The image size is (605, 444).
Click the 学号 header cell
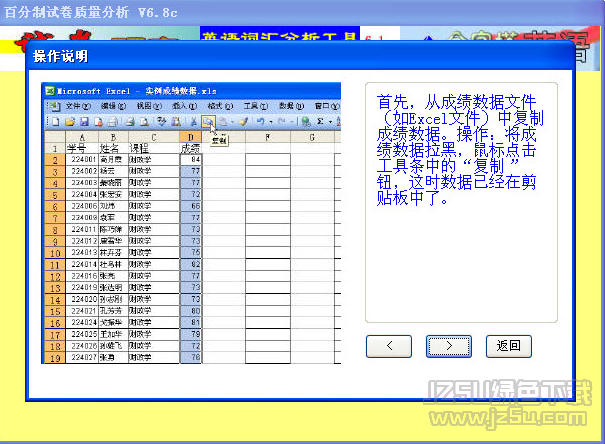82,148
